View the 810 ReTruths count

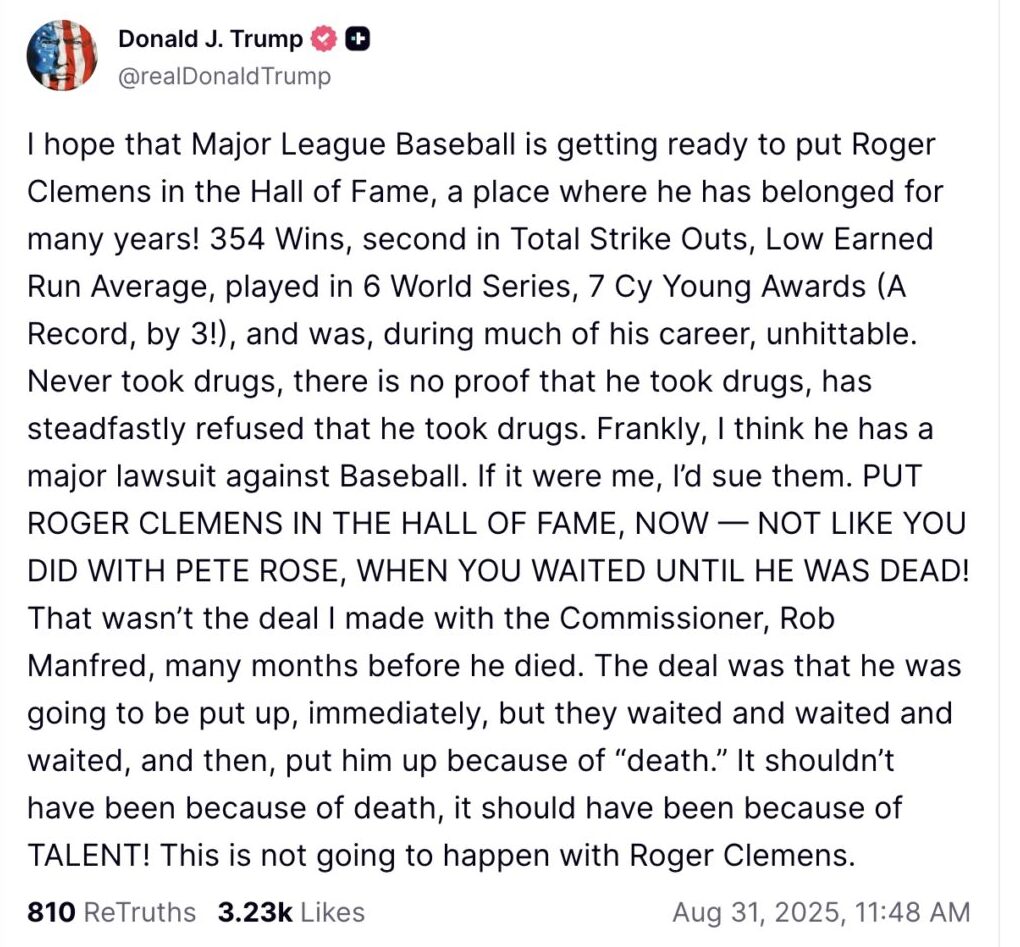coord(111,912)
